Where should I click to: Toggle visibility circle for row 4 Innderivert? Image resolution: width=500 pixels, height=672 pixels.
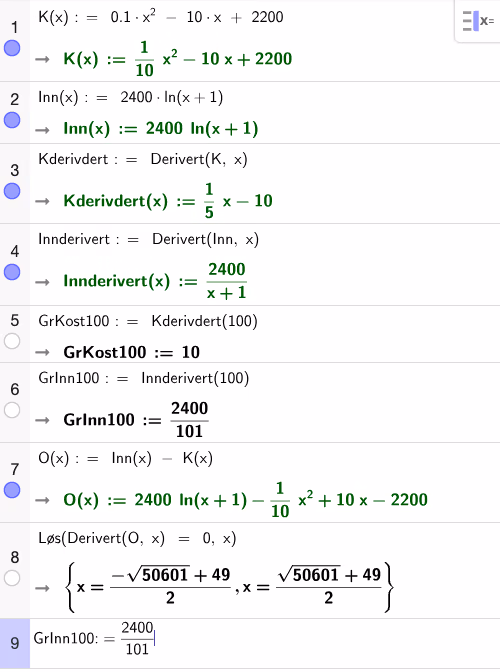tap(12, 272)
